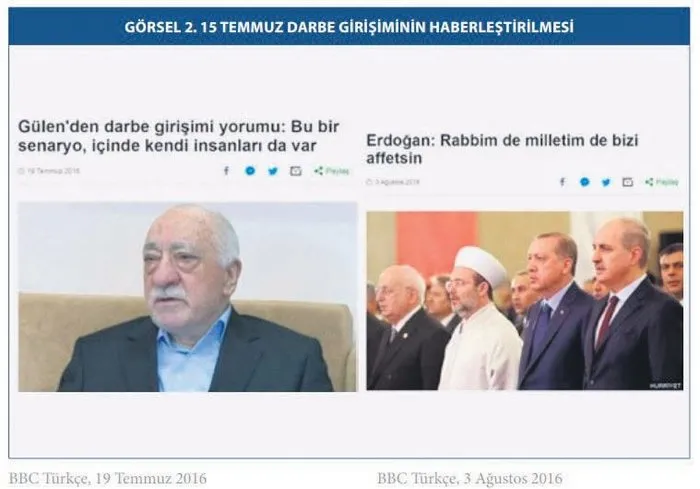Open Paylaş share menu for Erdoğan article
This screenshot has width=700, height=489.
coord(662,182)
